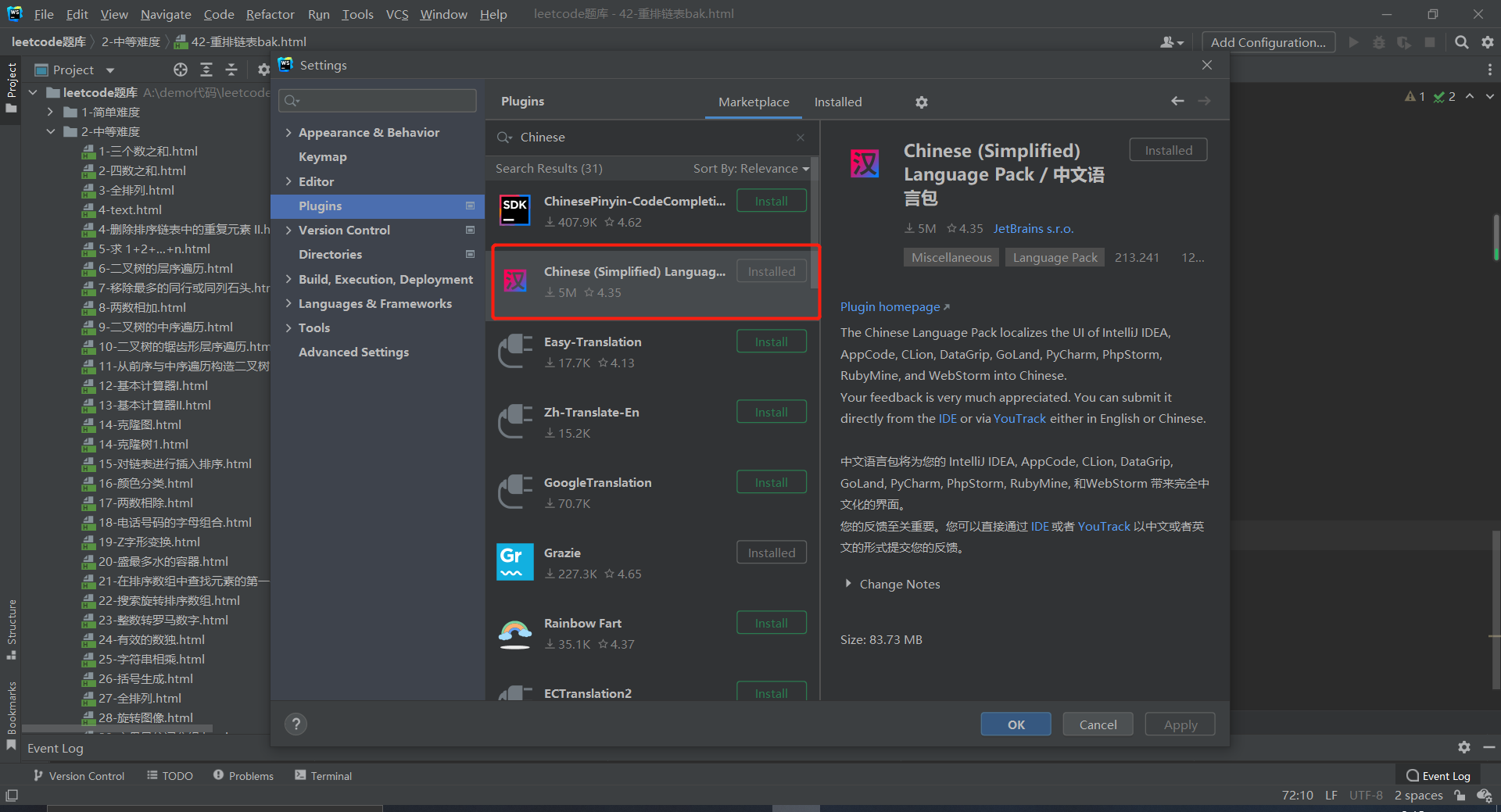Focus the plugin search field

[x=653, y=138]
